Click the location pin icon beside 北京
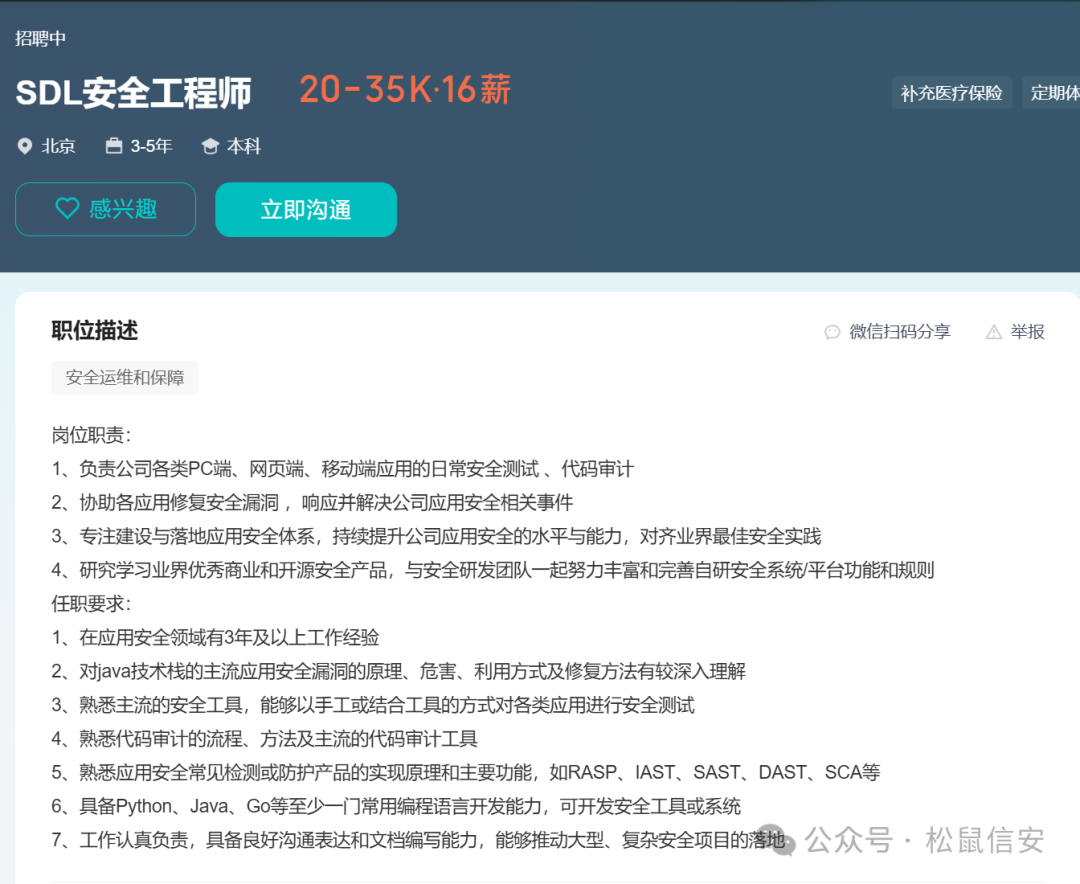 coord(25,146)
